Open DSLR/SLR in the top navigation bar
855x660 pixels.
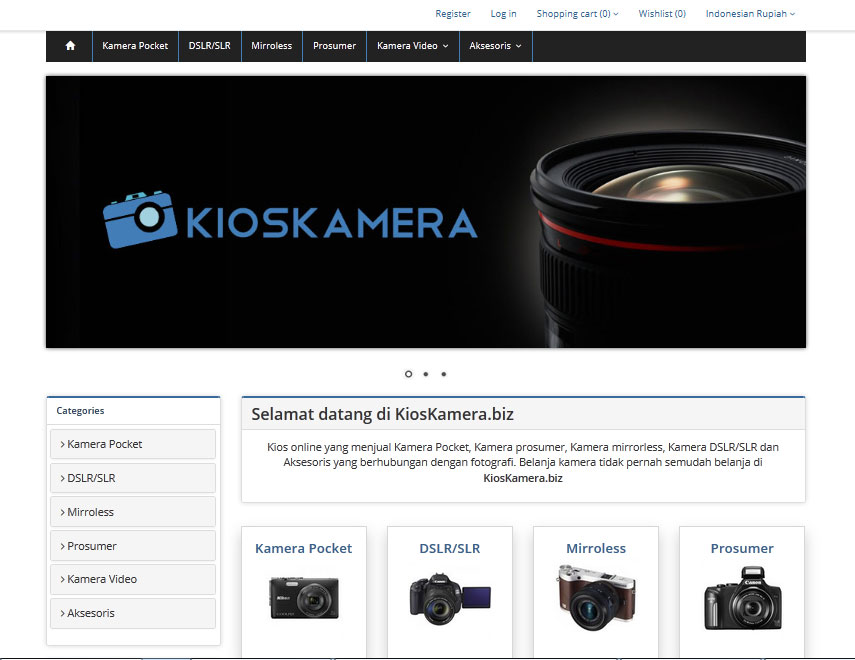209,46
